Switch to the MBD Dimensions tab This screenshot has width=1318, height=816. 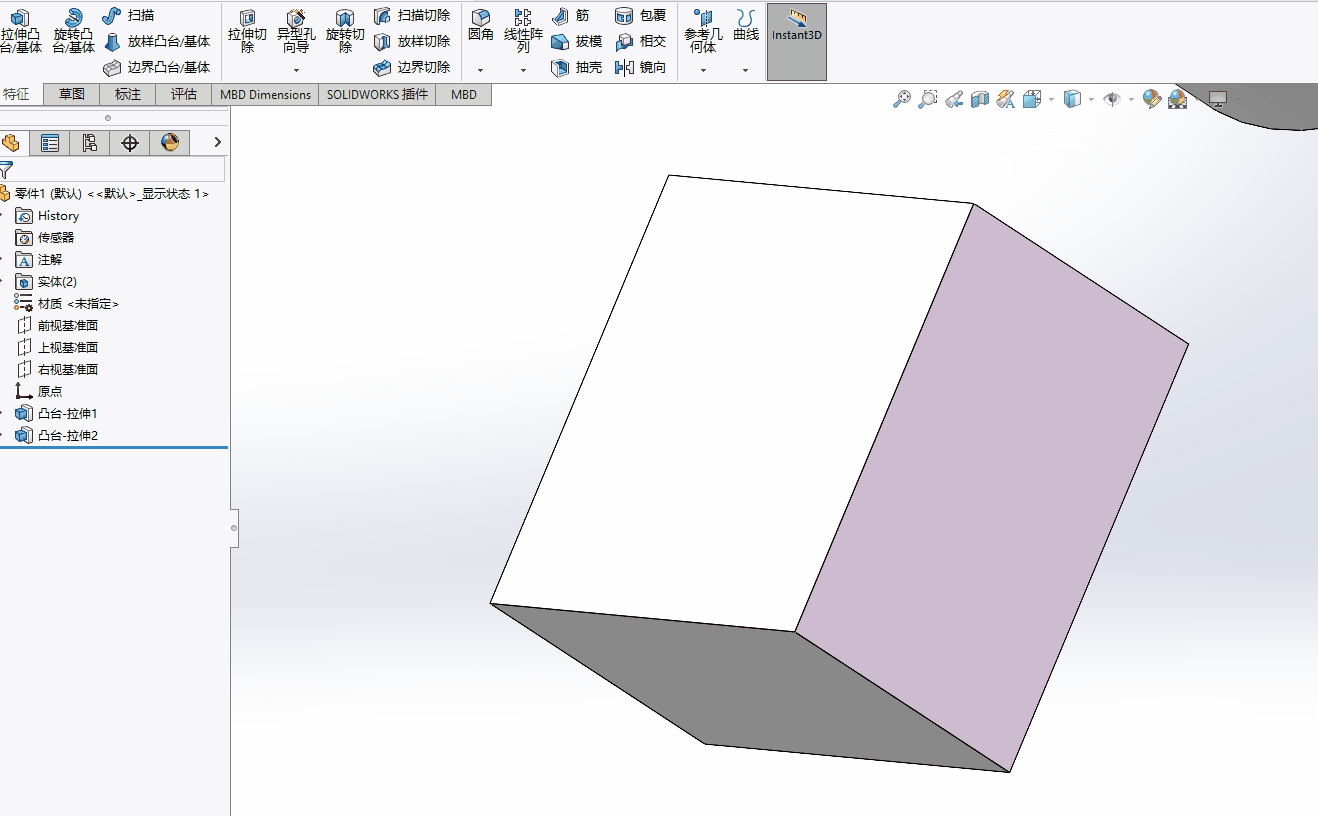point(266,94)
